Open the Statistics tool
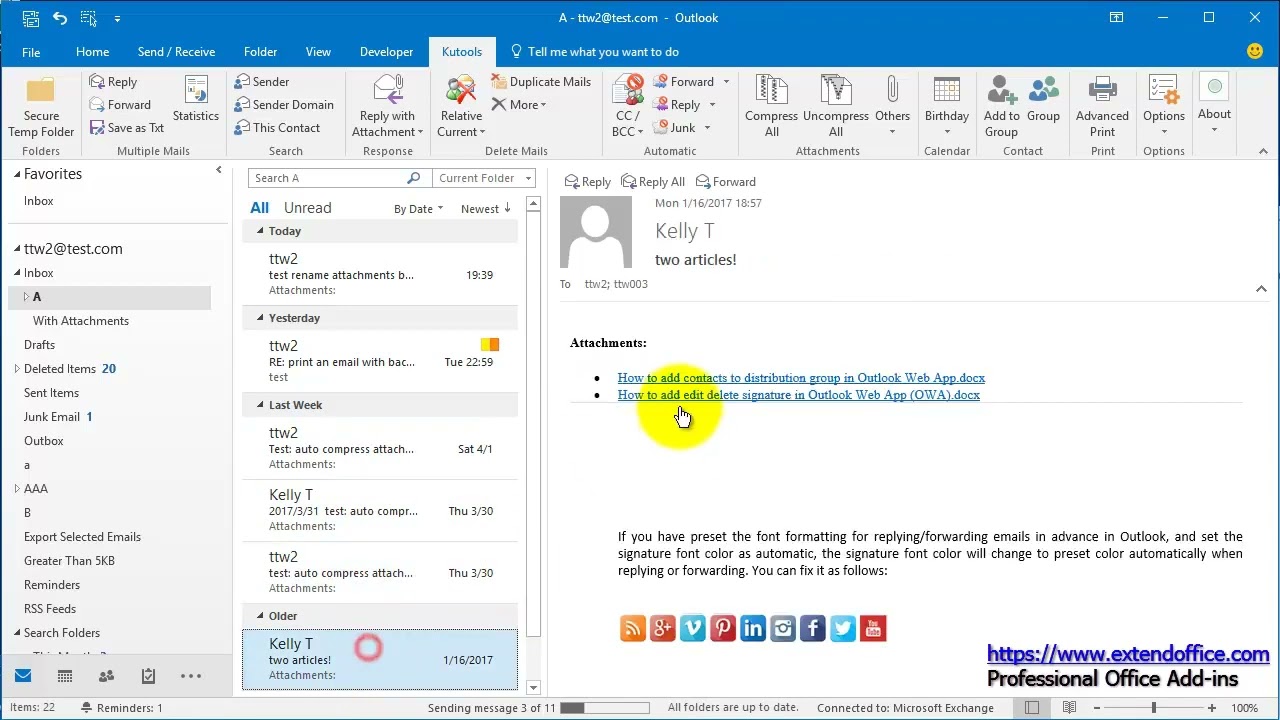The width and height of the screenshot is (1280, 720). click(196, 100)
